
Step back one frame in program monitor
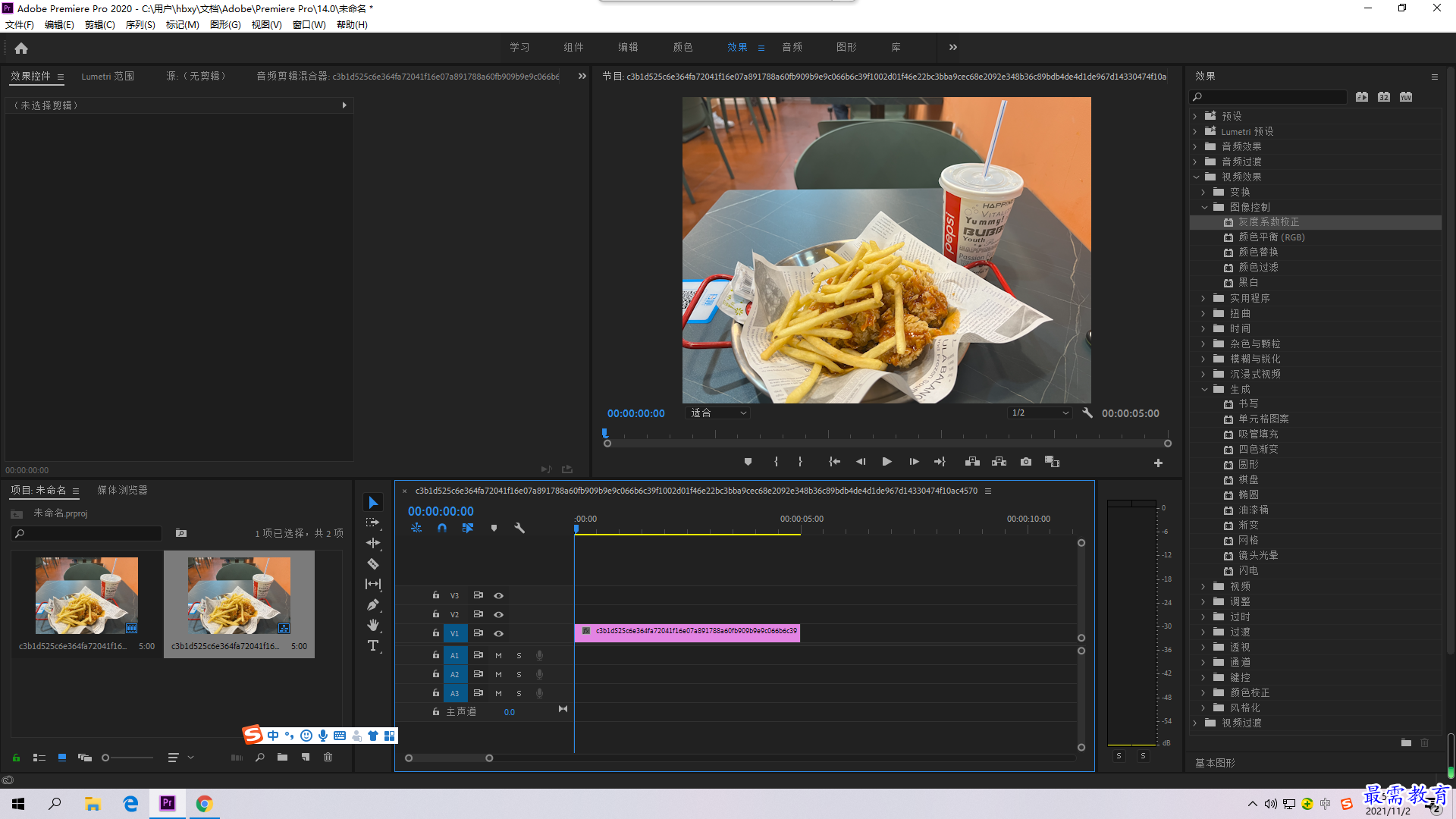point(861,462)
